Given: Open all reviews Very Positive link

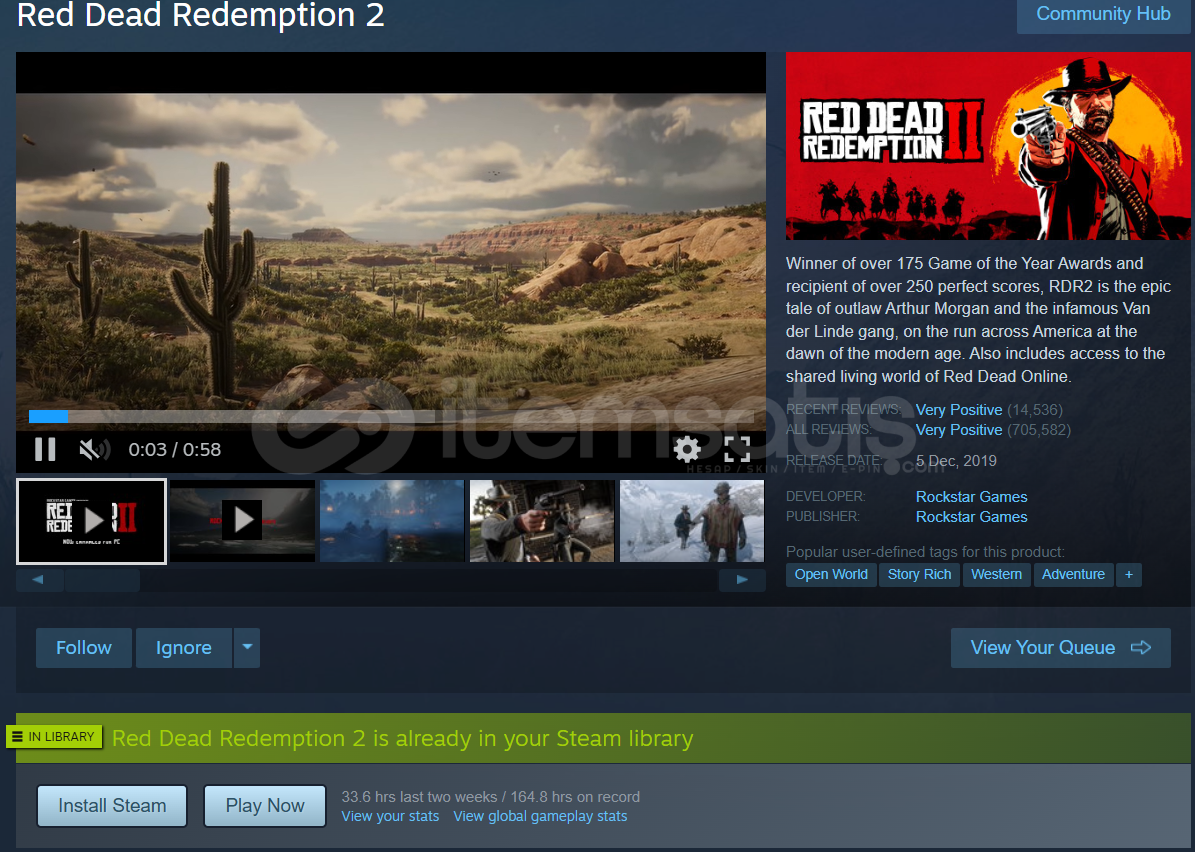Looking at the screenshot, I should coord(959,430).
